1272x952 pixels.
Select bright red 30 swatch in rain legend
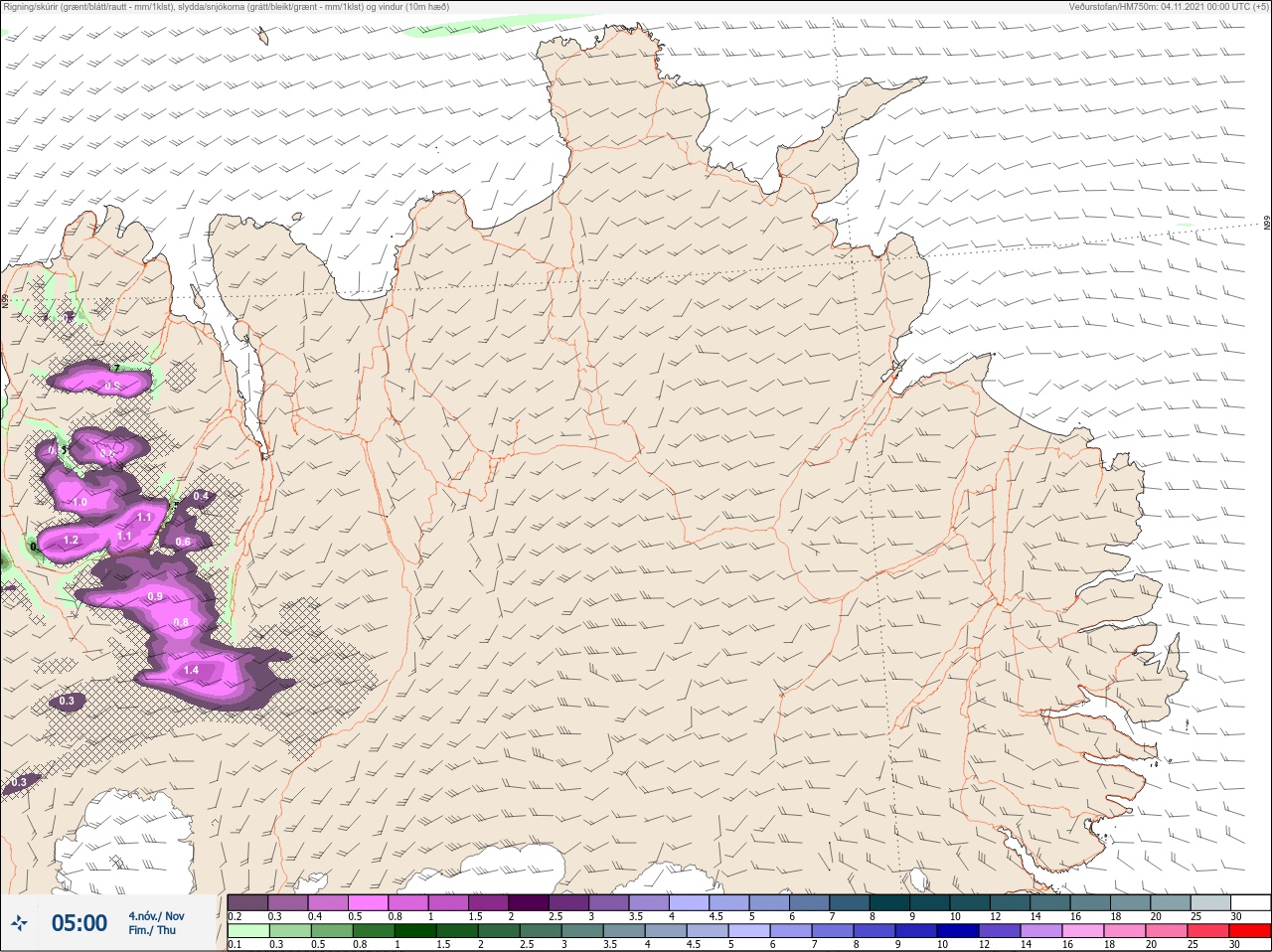point(1250,931)
